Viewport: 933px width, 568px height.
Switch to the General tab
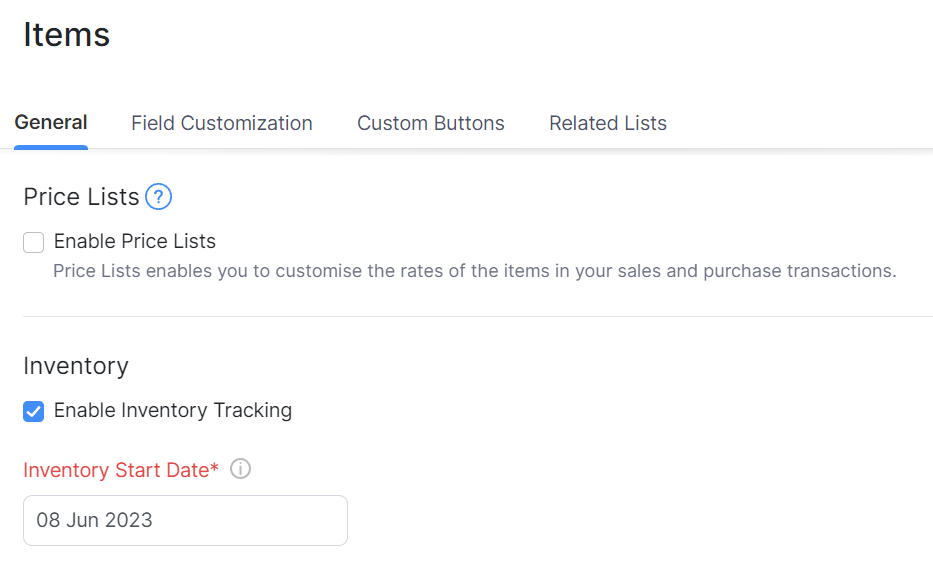[51, 123]
